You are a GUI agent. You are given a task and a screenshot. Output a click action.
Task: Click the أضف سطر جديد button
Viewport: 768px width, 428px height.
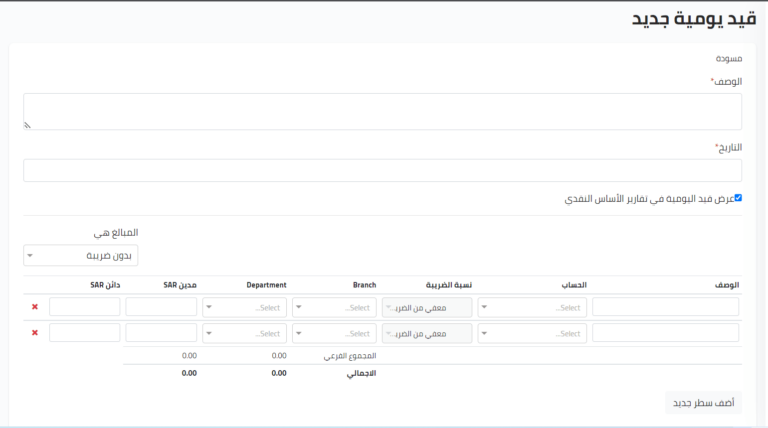(703, 403)
